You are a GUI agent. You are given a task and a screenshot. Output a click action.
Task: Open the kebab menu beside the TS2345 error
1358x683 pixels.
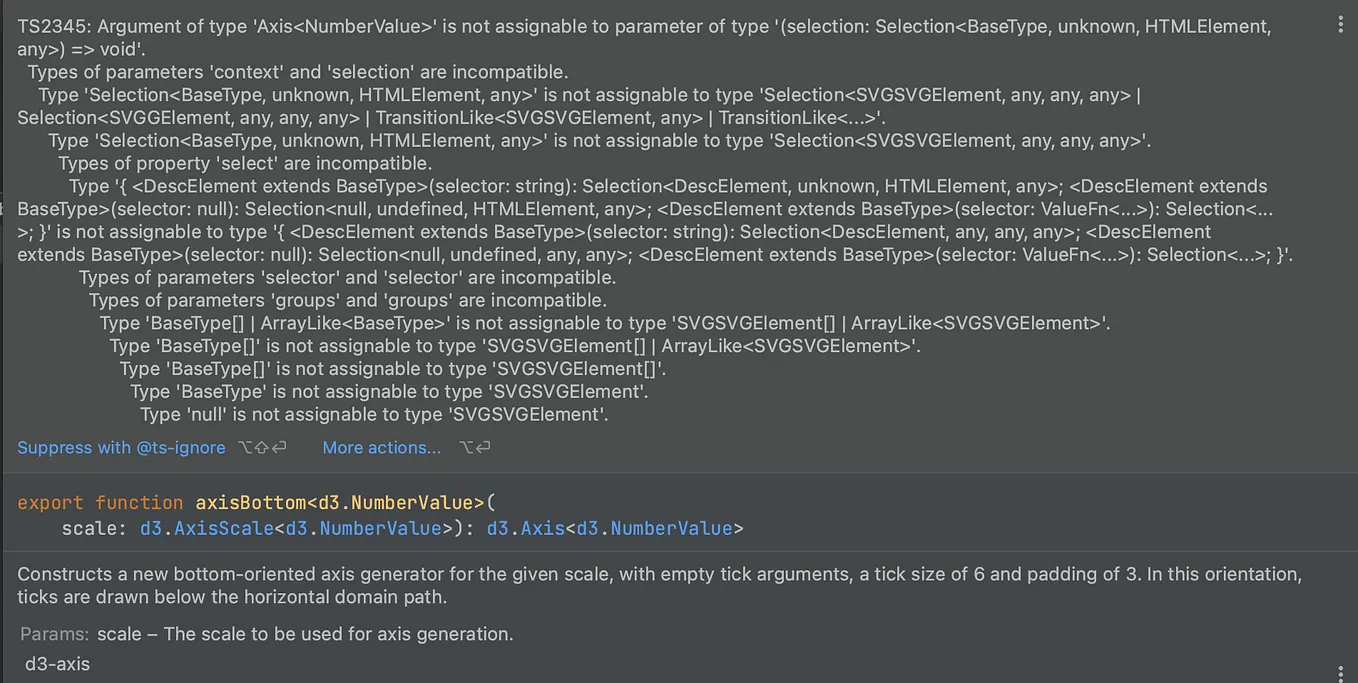click(x=1341, y=27)
